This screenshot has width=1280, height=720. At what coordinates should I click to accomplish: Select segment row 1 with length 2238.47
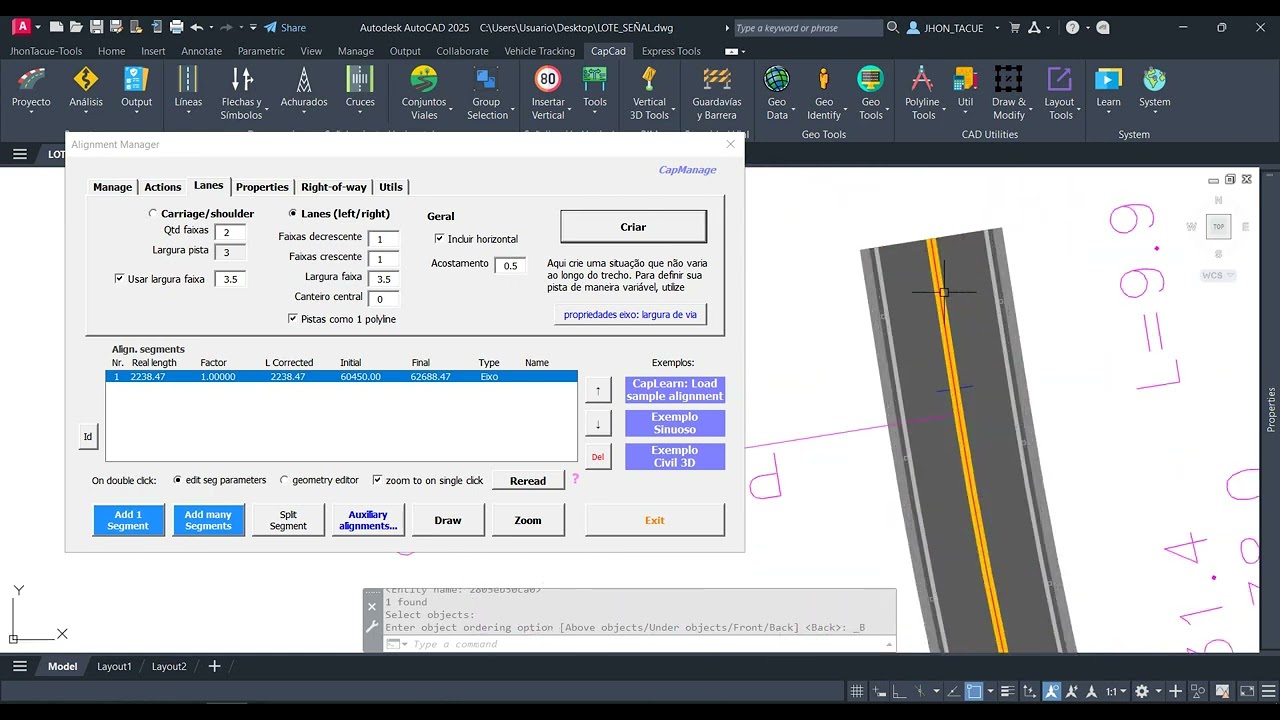tap(341, 377)
